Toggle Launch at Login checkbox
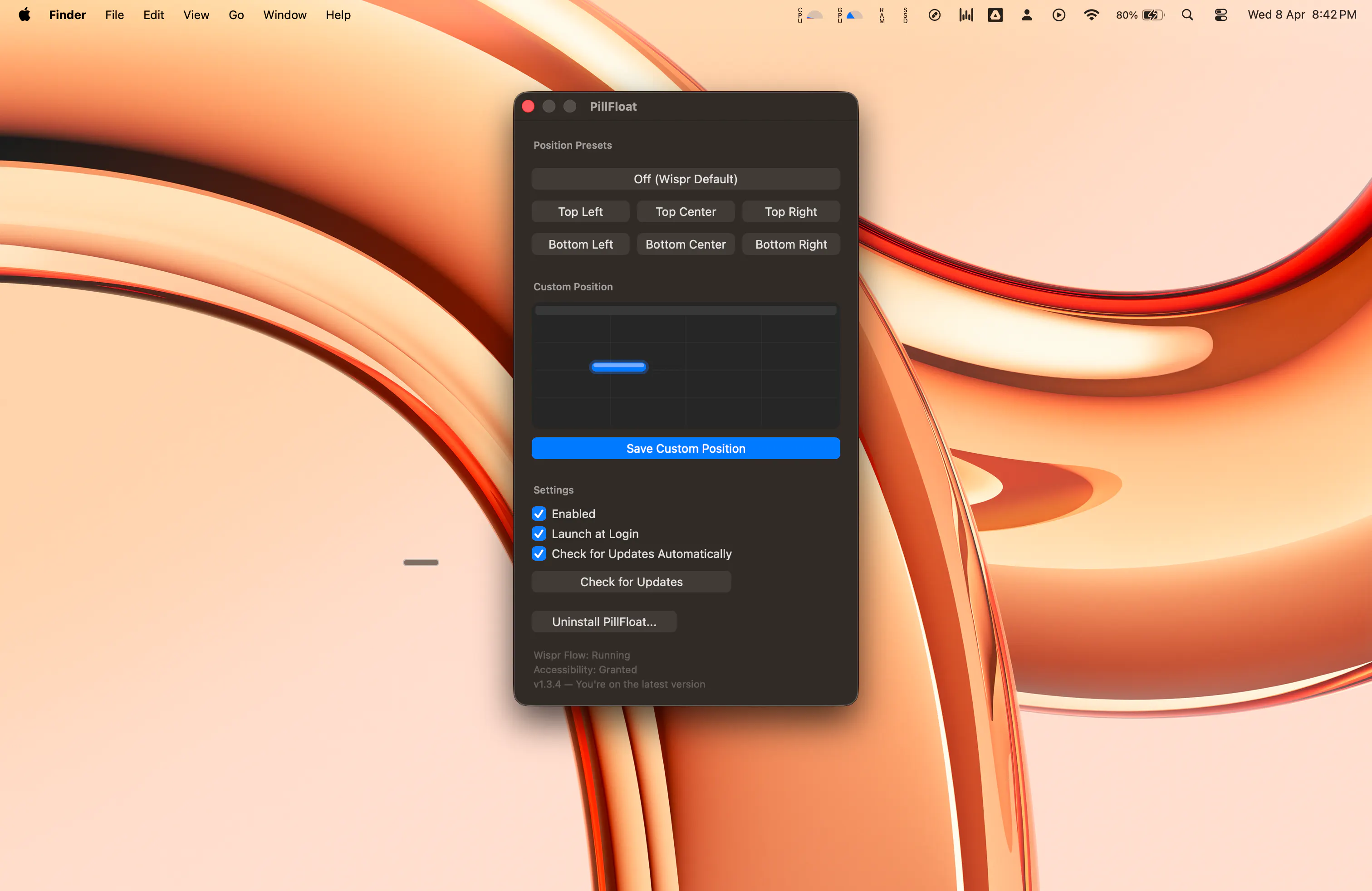Image resolution: width=1372 pixels, height=891 pixels. (x=539, y=534)
